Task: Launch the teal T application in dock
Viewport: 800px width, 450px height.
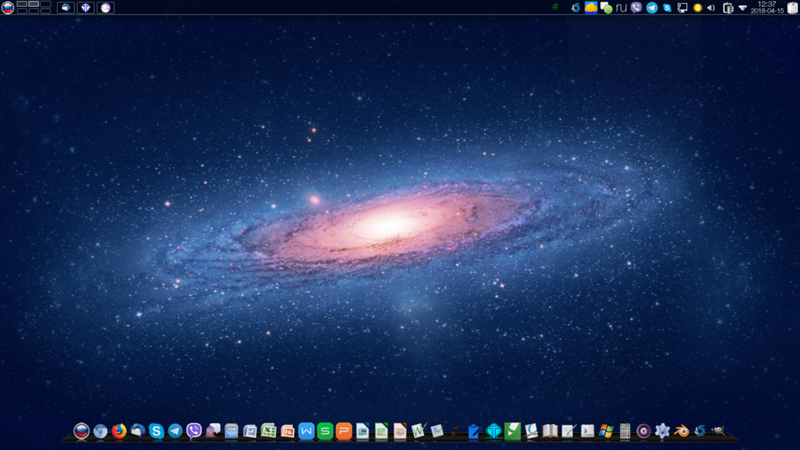Action: pos(493,431)
